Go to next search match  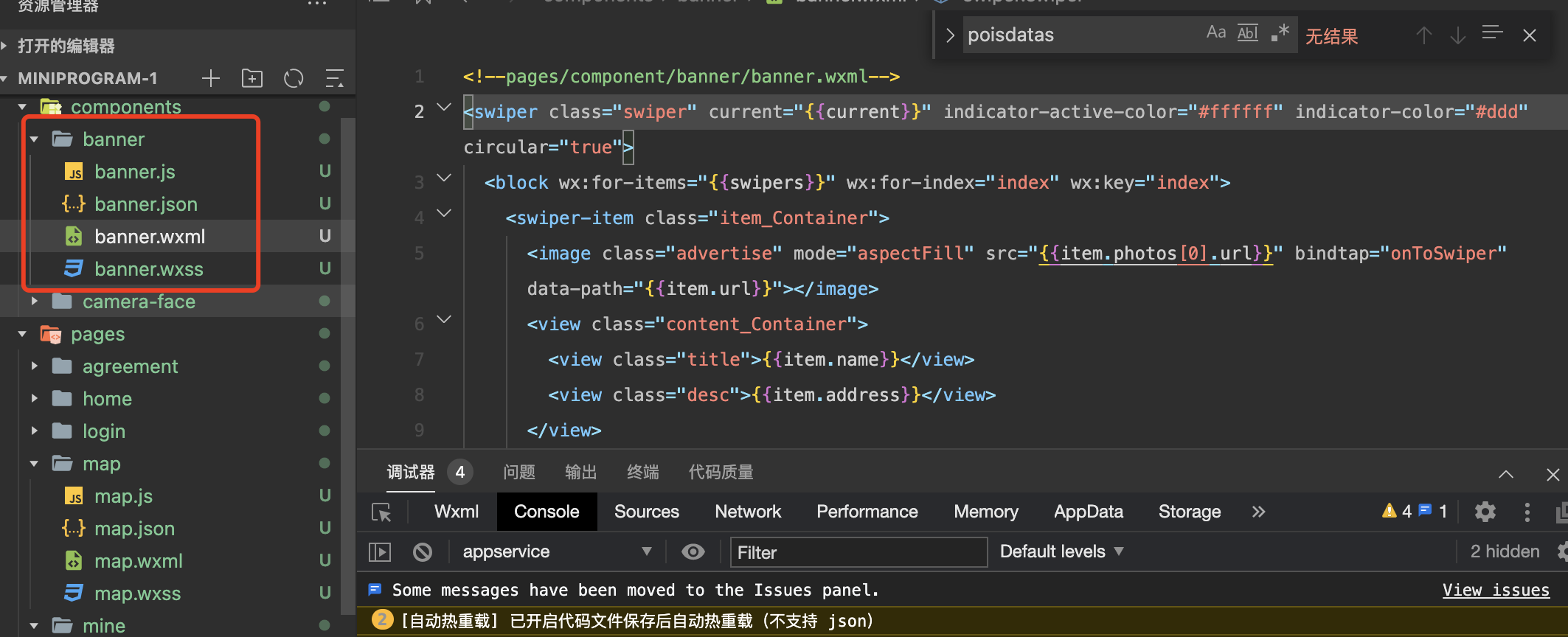click(x=1458, y=35)
